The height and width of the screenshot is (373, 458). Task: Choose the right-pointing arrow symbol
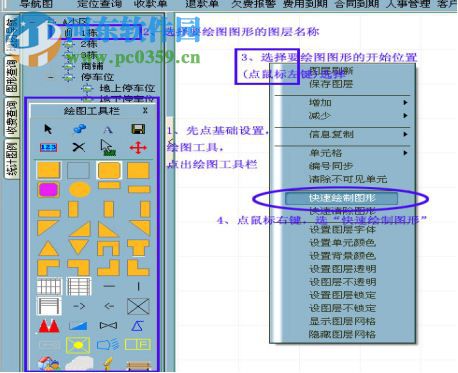click(x=79, y=306)
